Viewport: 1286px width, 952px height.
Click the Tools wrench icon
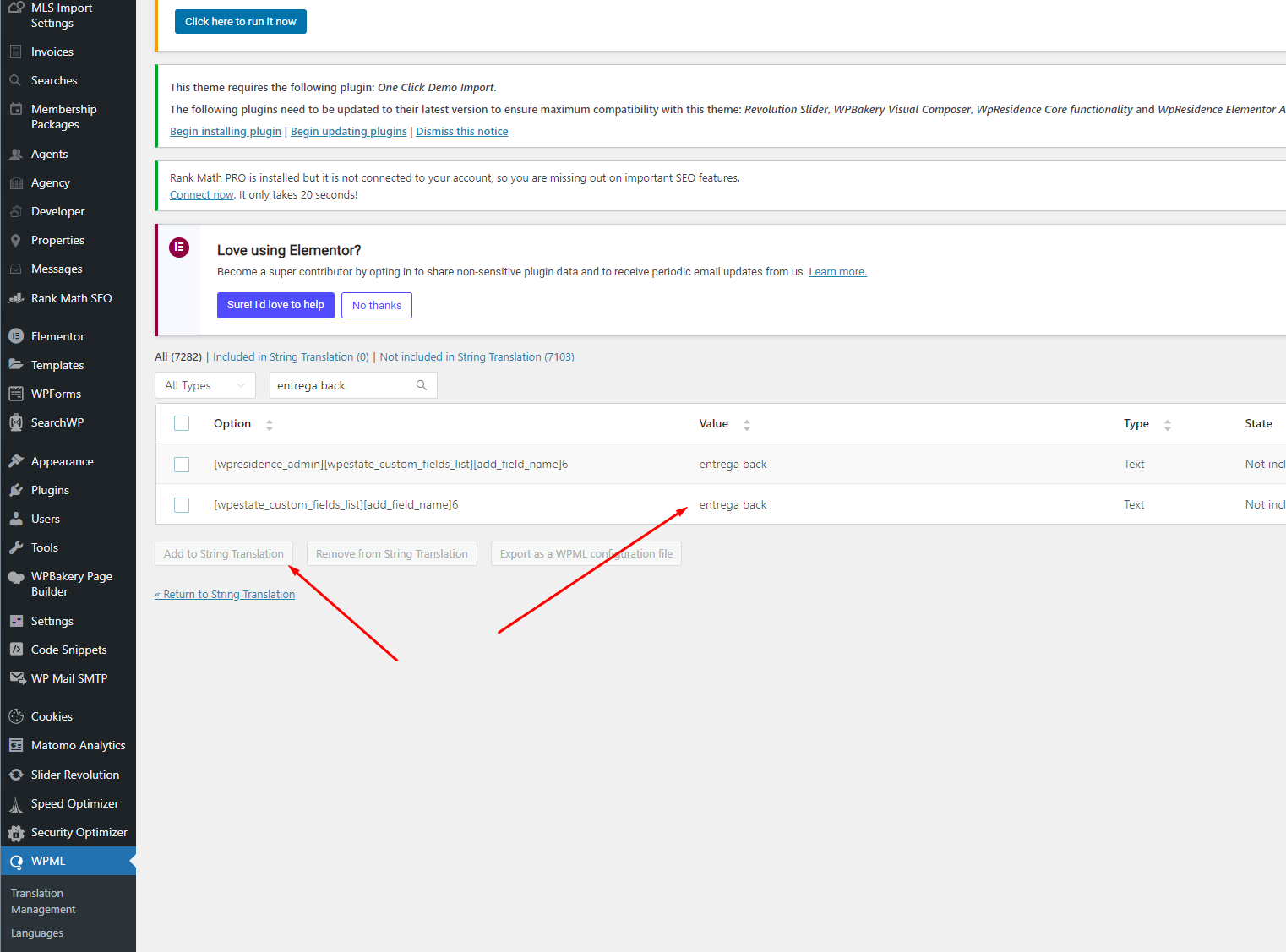pyautogui.click(x=16, y=547)
